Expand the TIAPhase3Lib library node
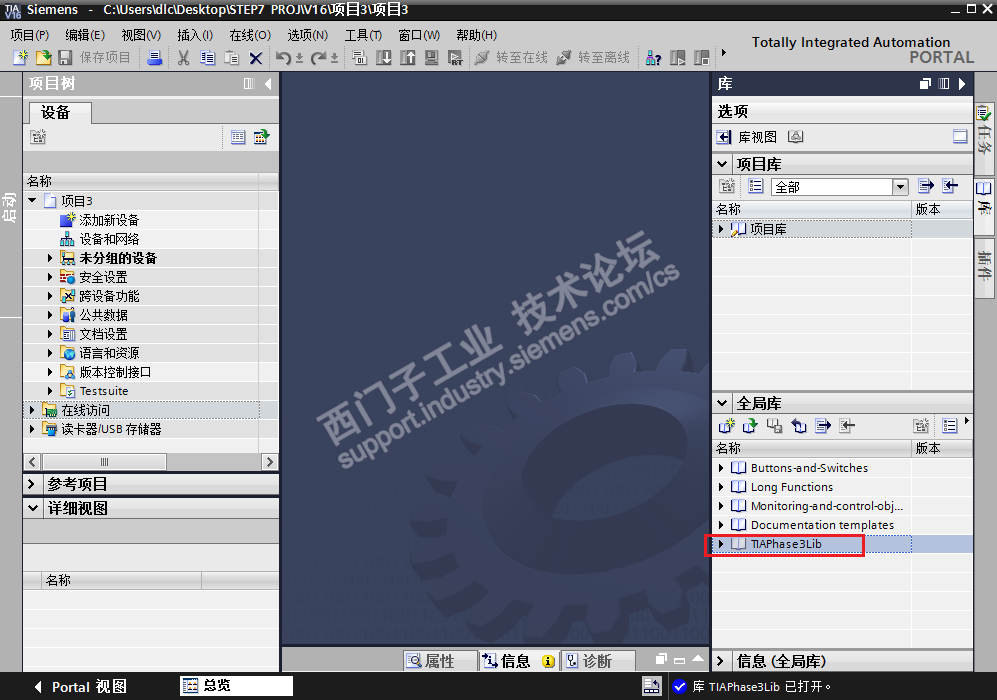 (720, 544)
